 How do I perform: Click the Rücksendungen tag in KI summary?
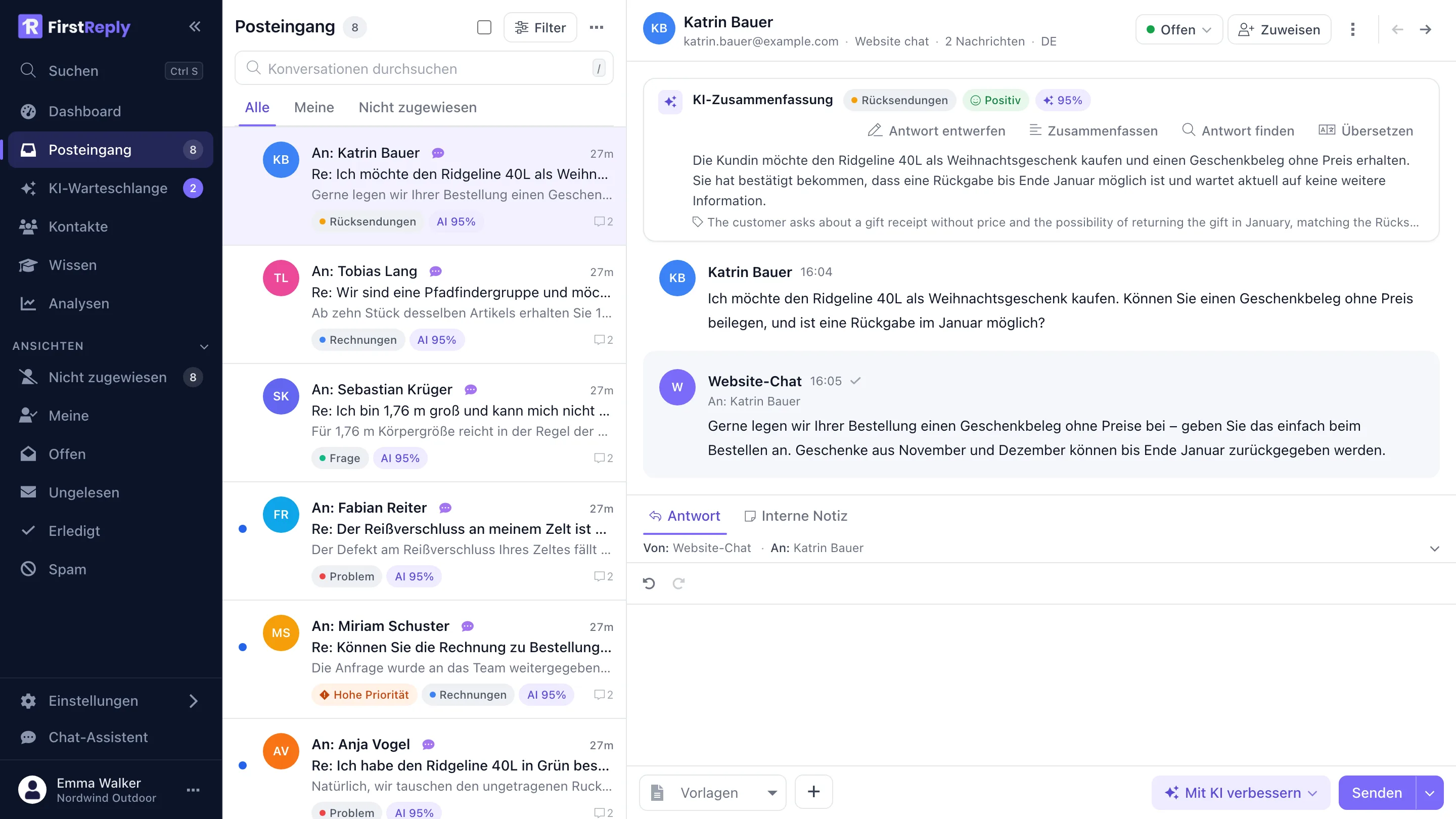click(x=899, y=101)
